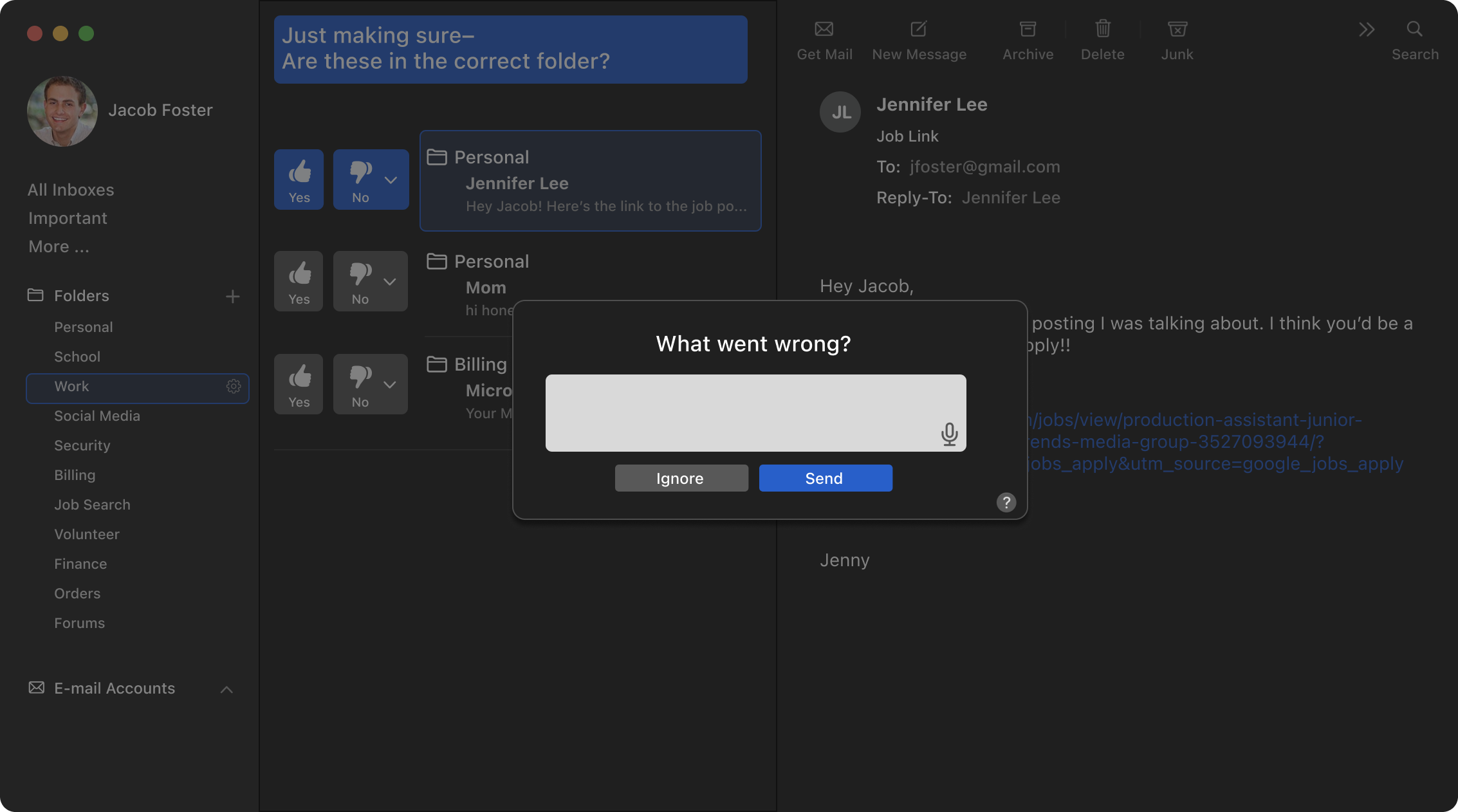1458x812 pixels.
Task: Open All Inboxes in sidebar
Action: click(71, 190)
